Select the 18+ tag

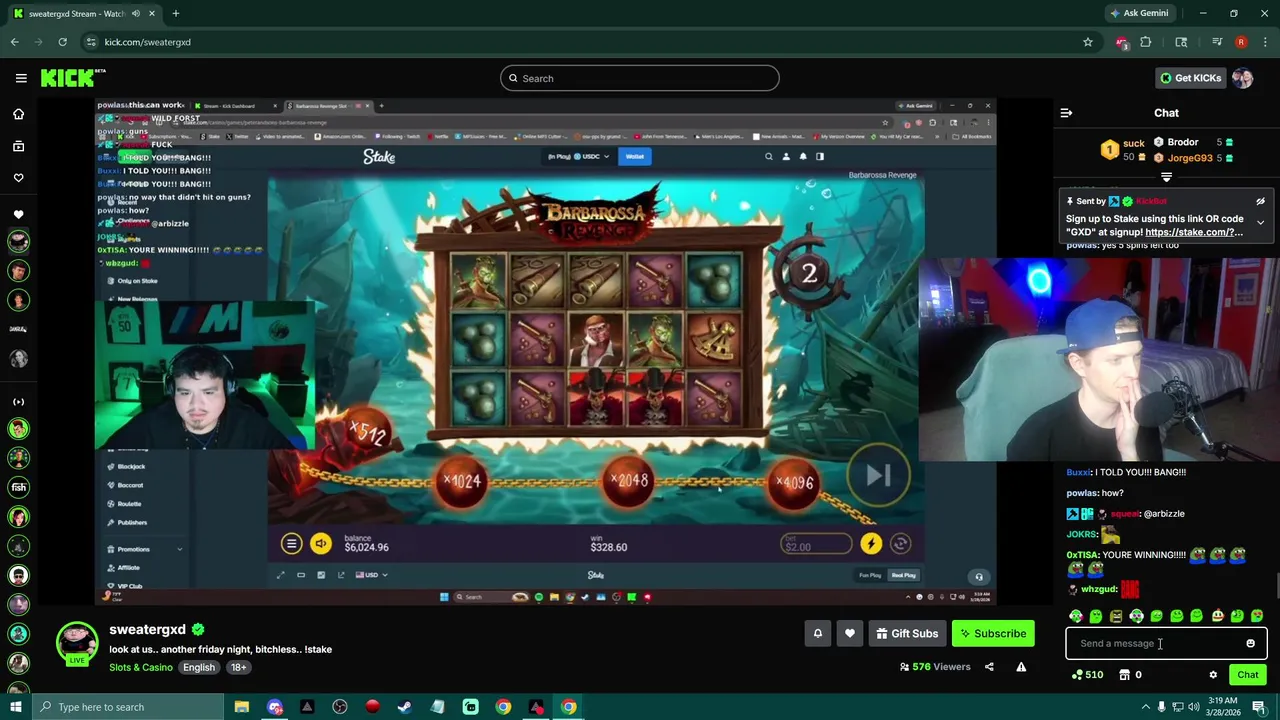pos(238,667)
